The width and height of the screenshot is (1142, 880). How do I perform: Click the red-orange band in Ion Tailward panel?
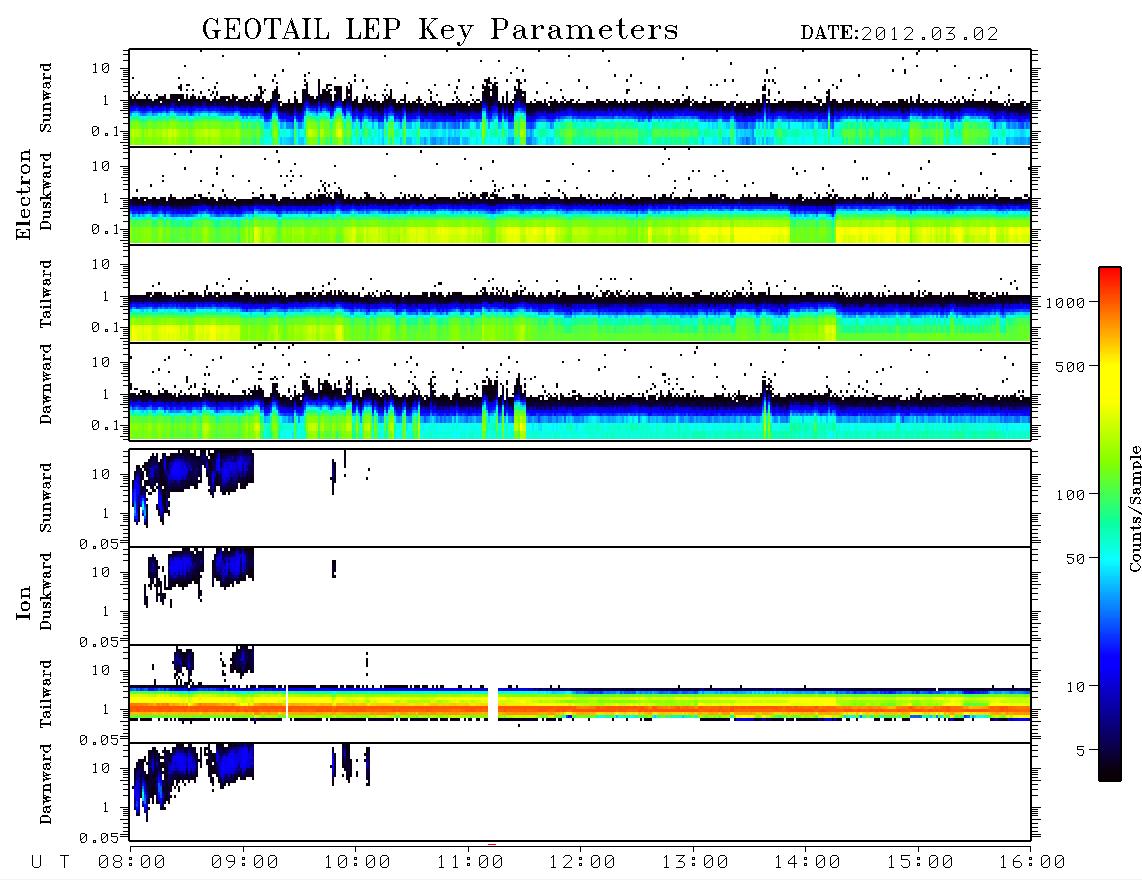pyautogui.click(x=580, y=709)
